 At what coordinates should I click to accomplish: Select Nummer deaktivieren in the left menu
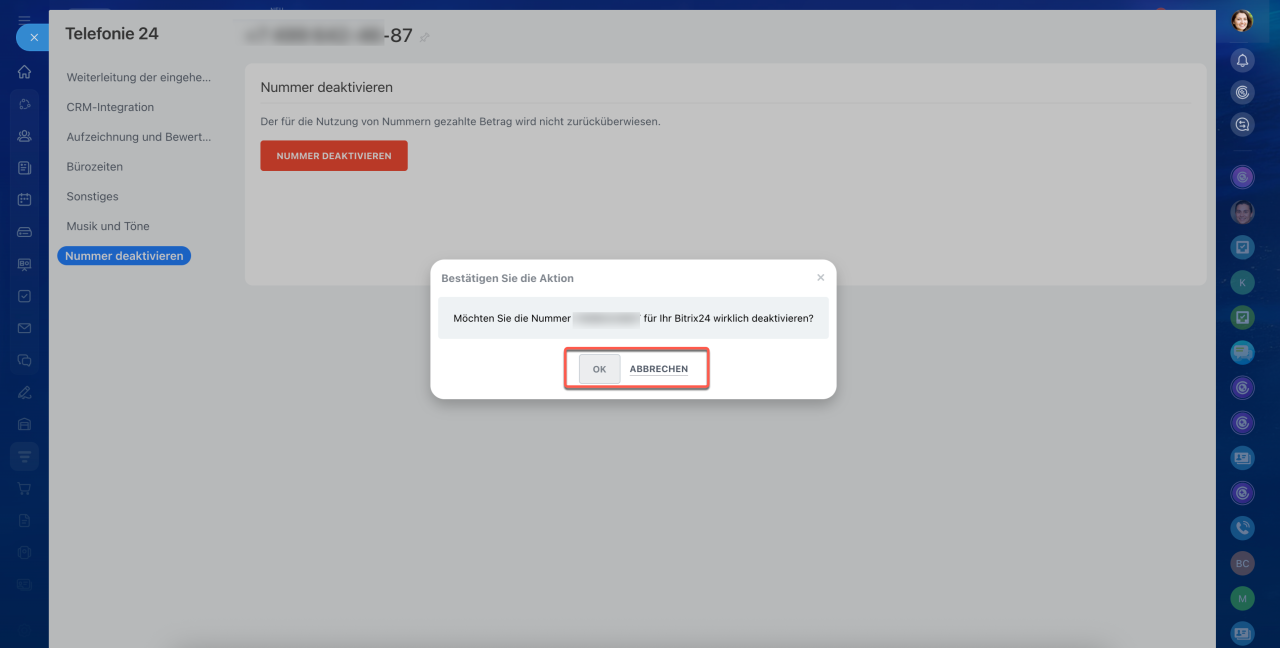click(124, 256)
